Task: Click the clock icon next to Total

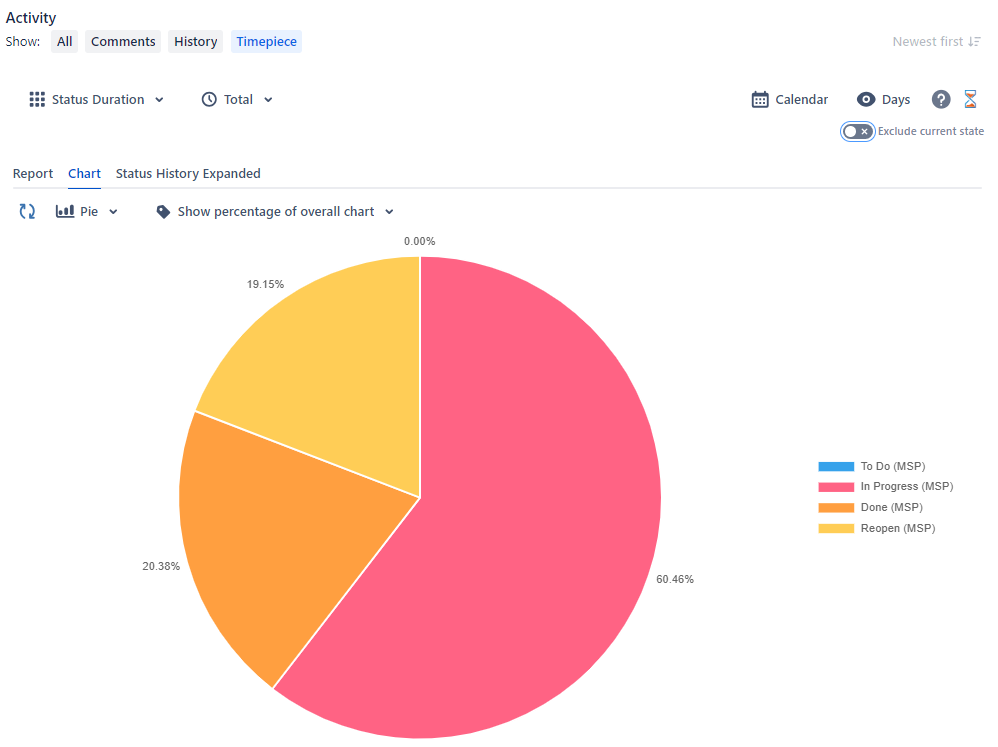Action: pyautogui.click(x=209, y=99)
